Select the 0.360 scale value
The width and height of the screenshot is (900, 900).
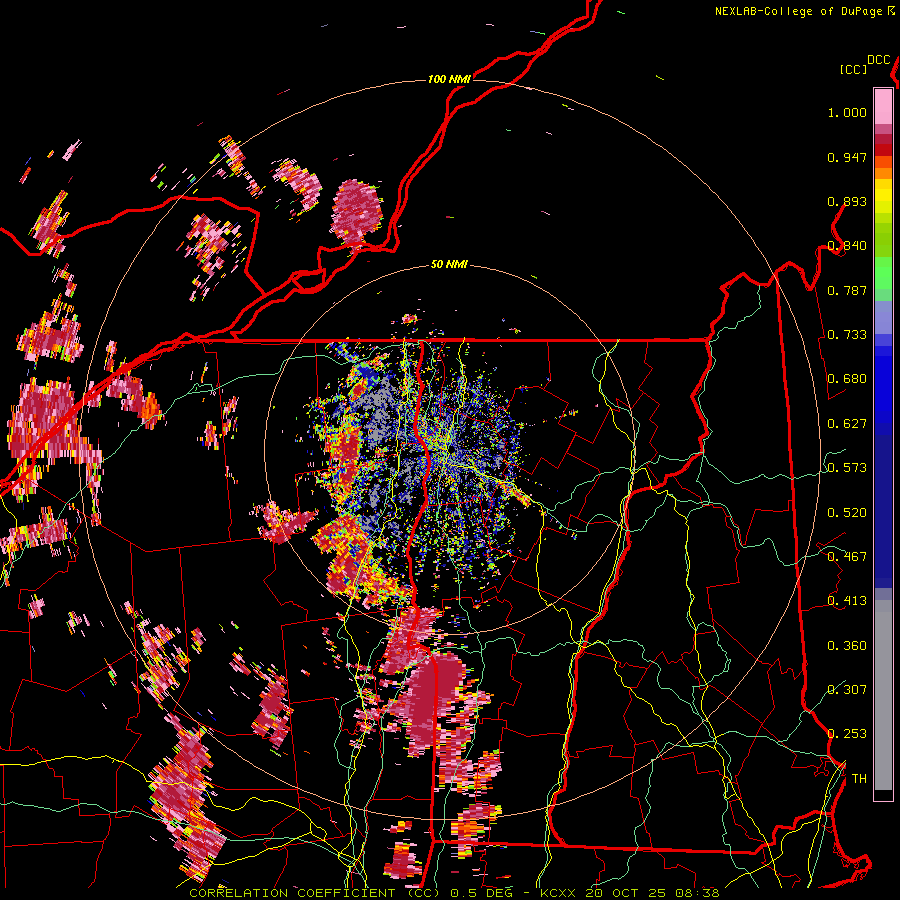(847, 646)
